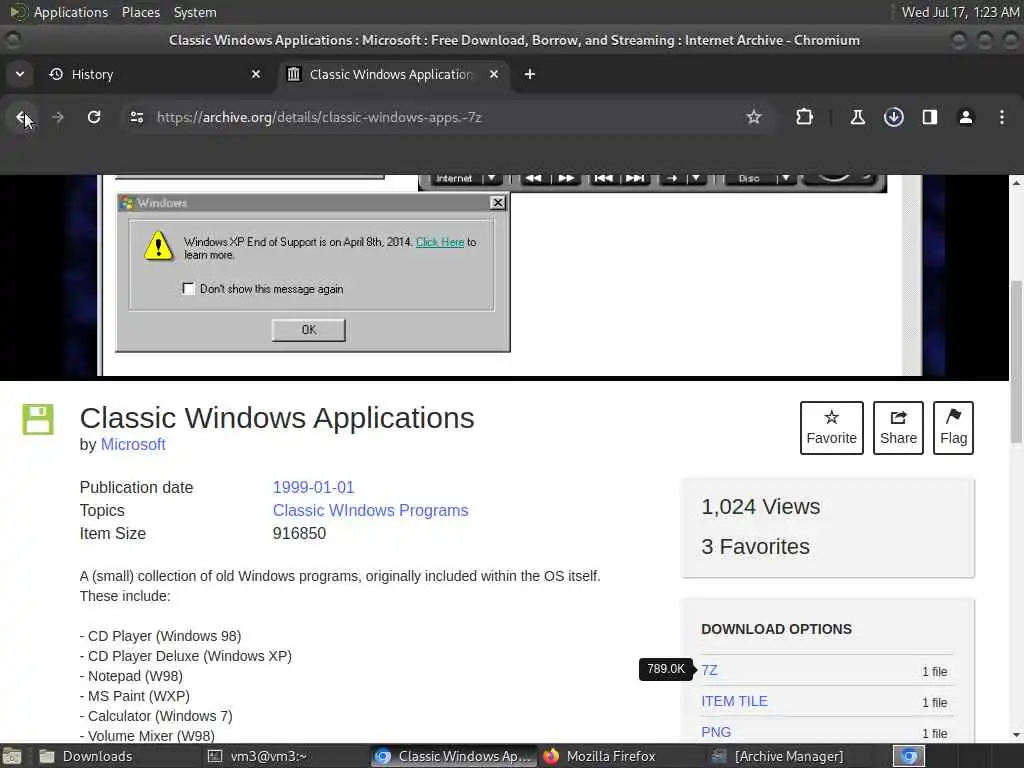Click the scrollbar down arrow
This screenshot has height=768, width=1024.
1016,734
